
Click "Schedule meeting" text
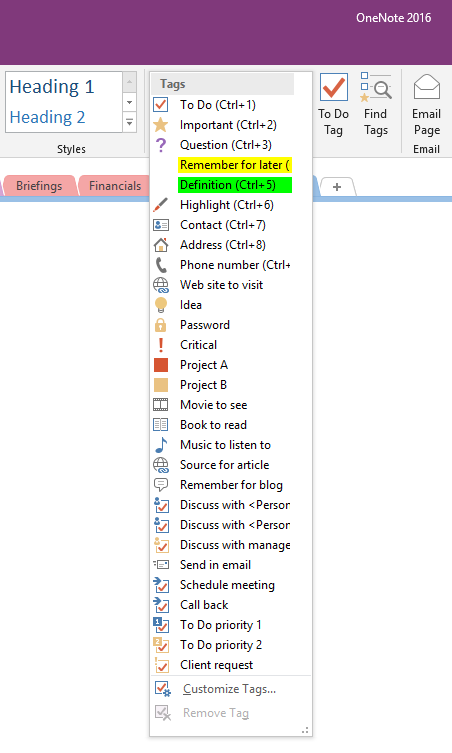click(227, 585)
